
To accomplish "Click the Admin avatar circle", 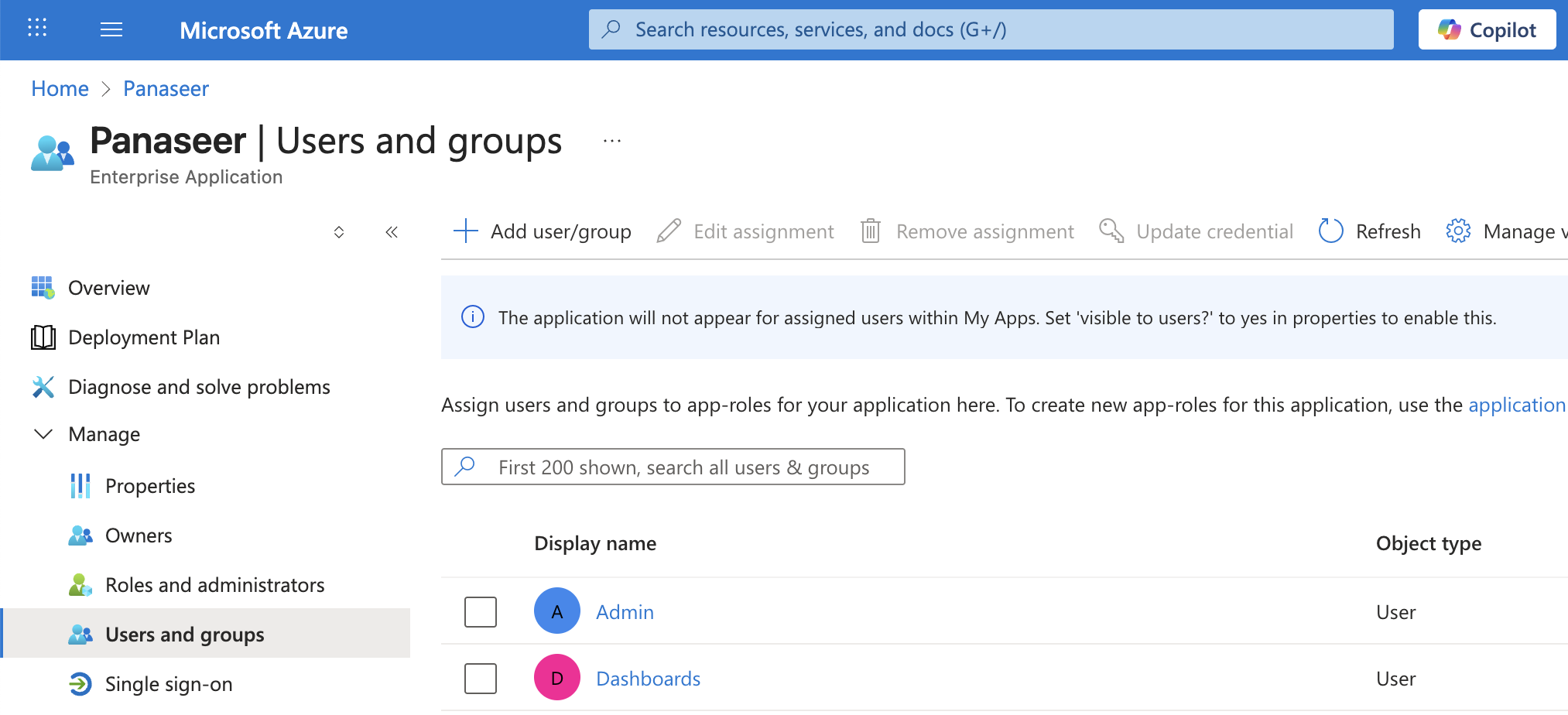I will click(557, 611).
